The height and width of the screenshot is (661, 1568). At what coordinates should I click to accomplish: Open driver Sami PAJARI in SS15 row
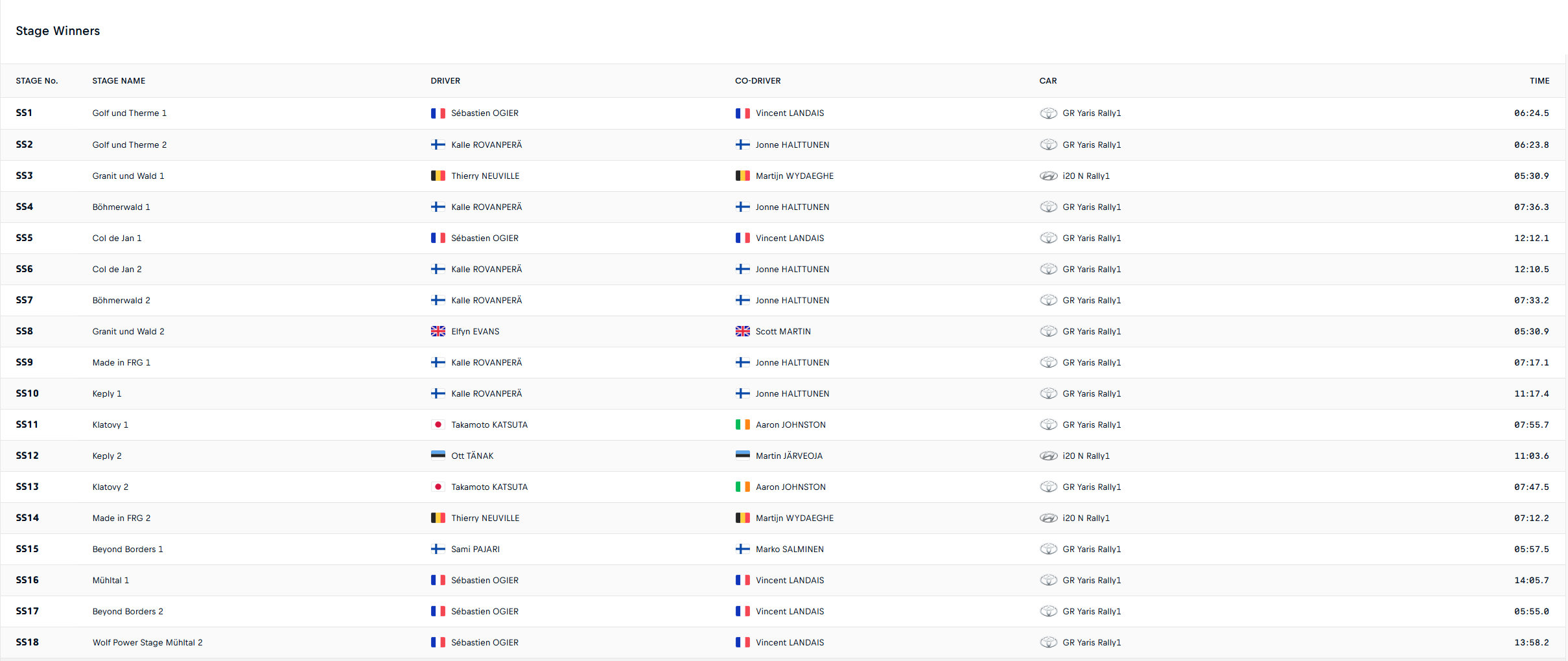(x=475, y=550)
